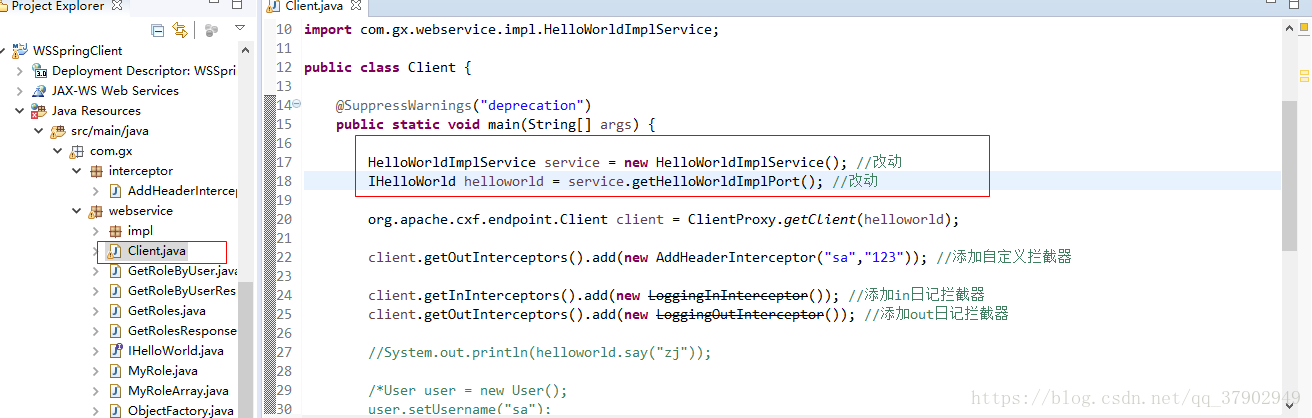Click the Client.java tab file icon
This screenshot has height=418, width=1312.
click(274, 6)
